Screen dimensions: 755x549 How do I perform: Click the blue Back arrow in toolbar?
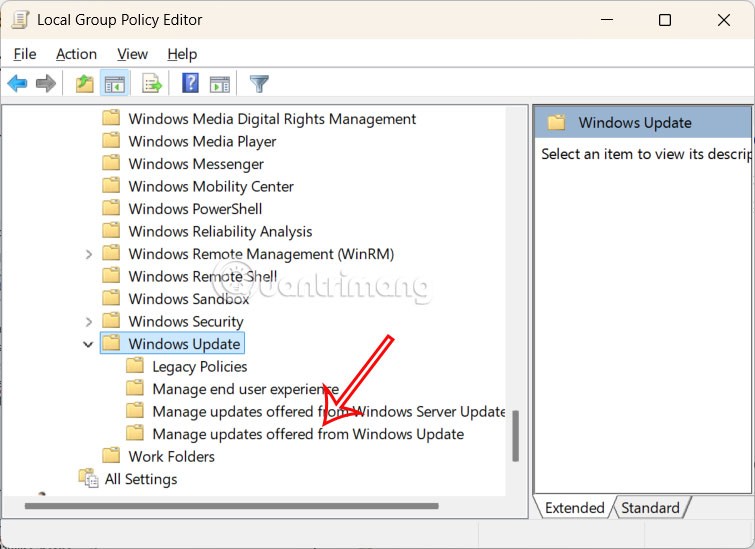(17, 84)
